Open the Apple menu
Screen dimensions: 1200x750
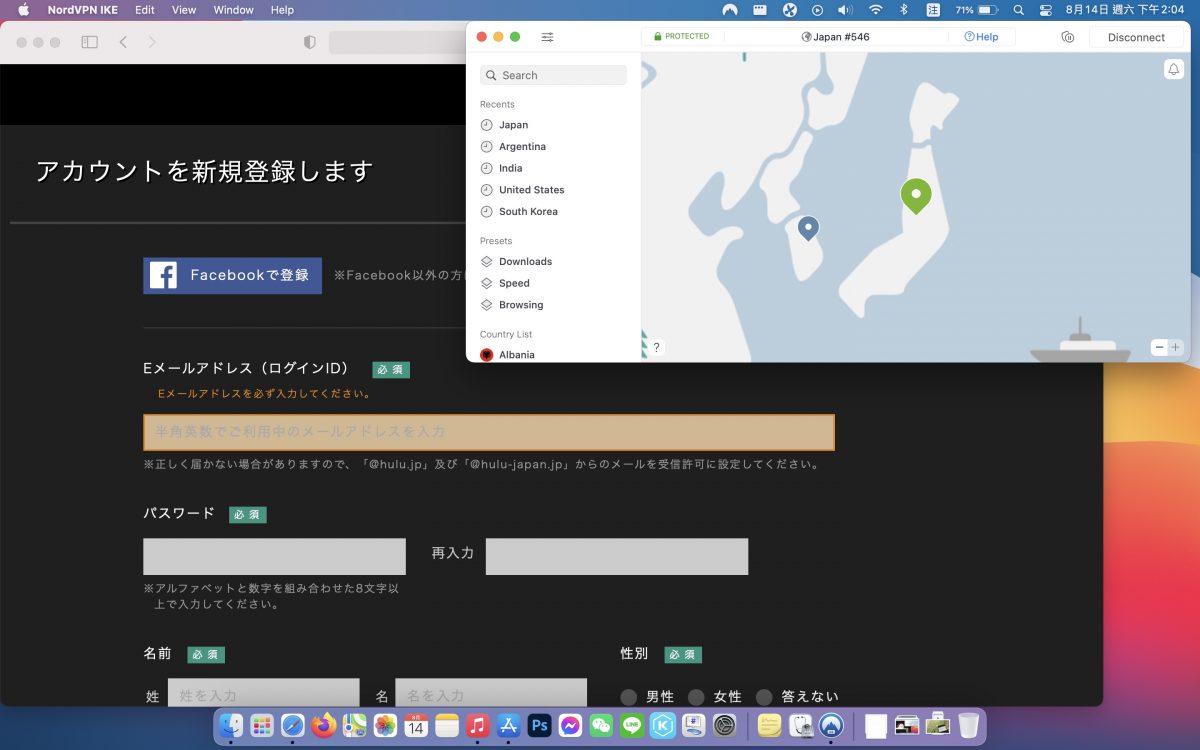(24, 10)
